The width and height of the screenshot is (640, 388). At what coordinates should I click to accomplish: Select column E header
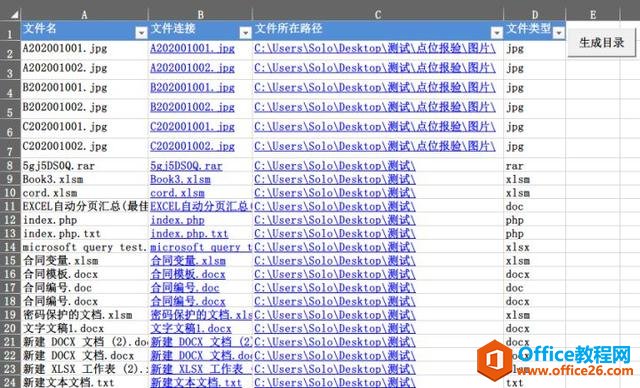point(593,15)
